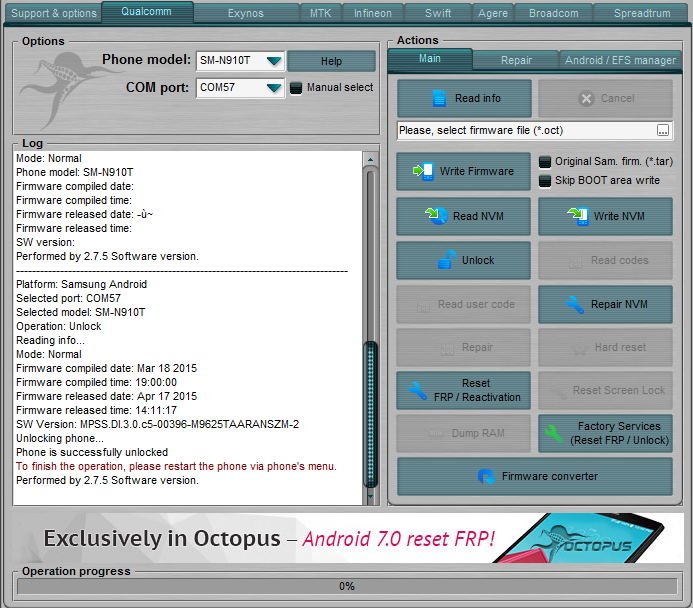Click the blue document icon on Read info

[439, 98]
